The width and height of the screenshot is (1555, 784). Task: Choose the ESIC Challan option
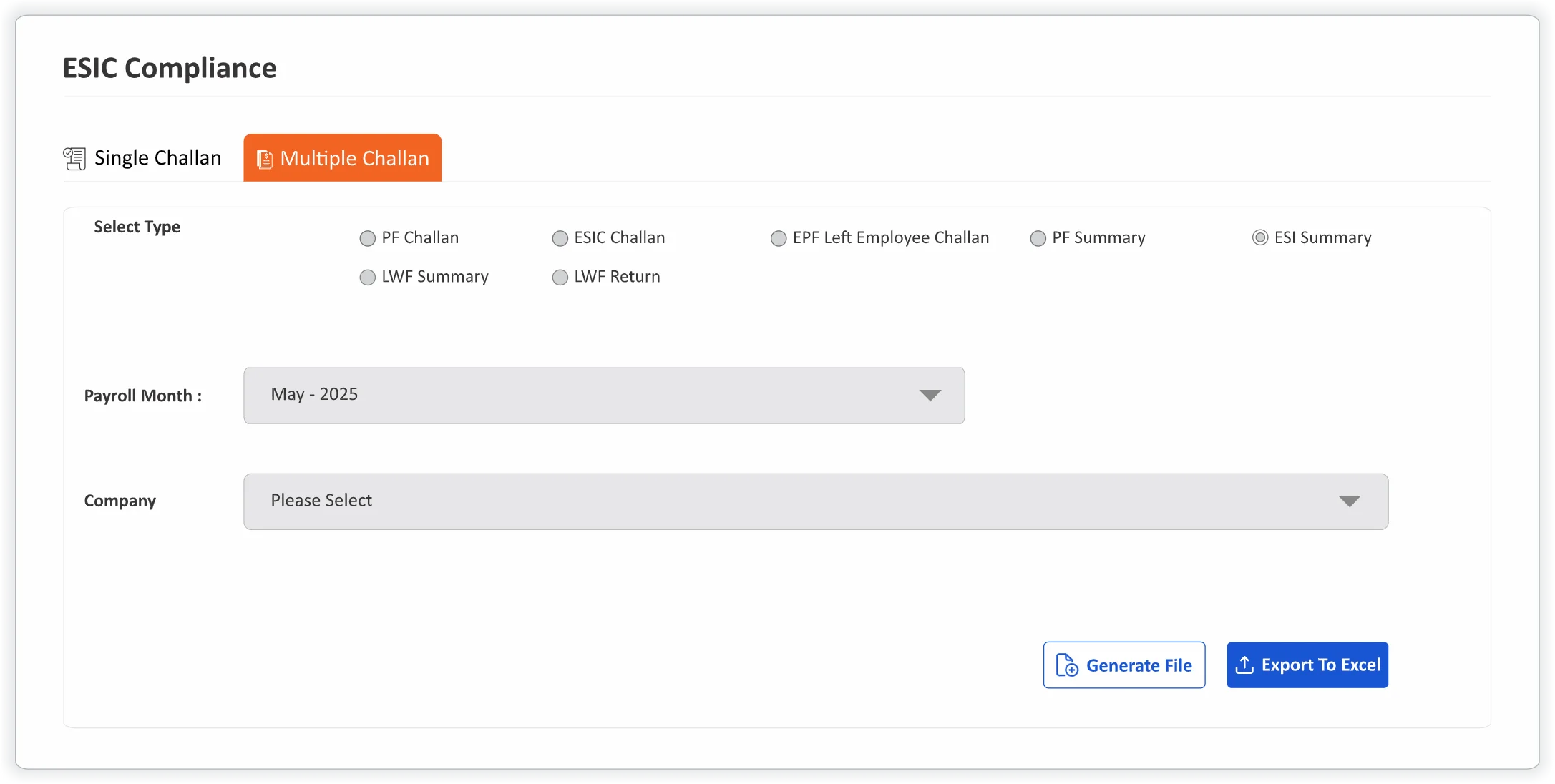tap(560, 238)
